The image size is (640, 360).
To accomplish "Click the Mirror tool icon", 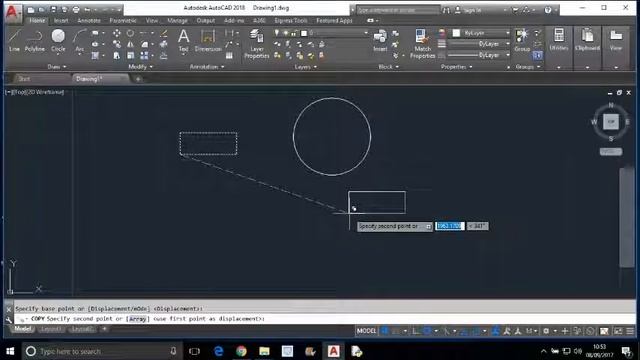I will coord(130,44).
